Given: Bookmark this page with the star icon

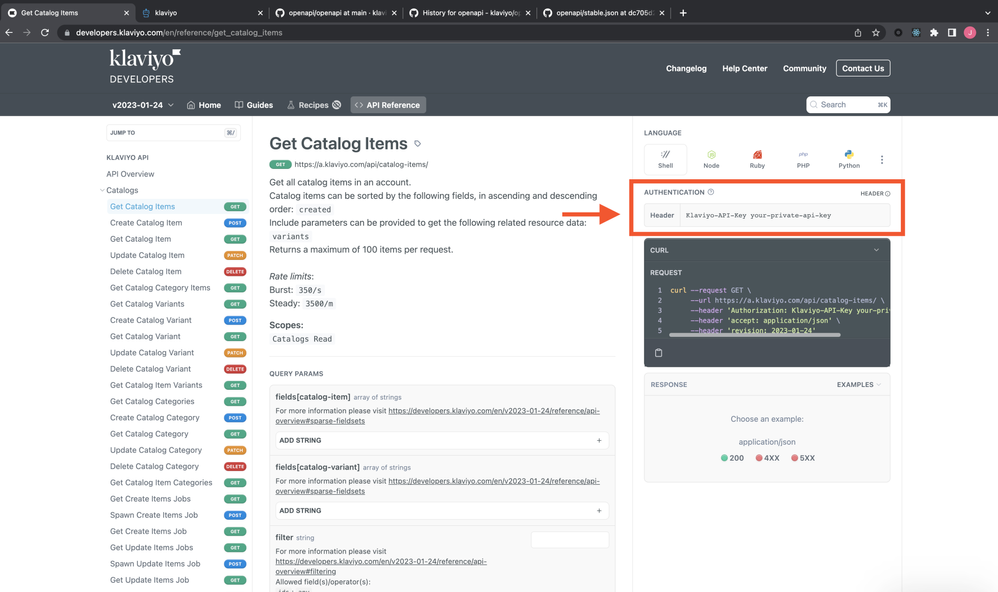Looking at the screenshot, I should click(876, 32).
